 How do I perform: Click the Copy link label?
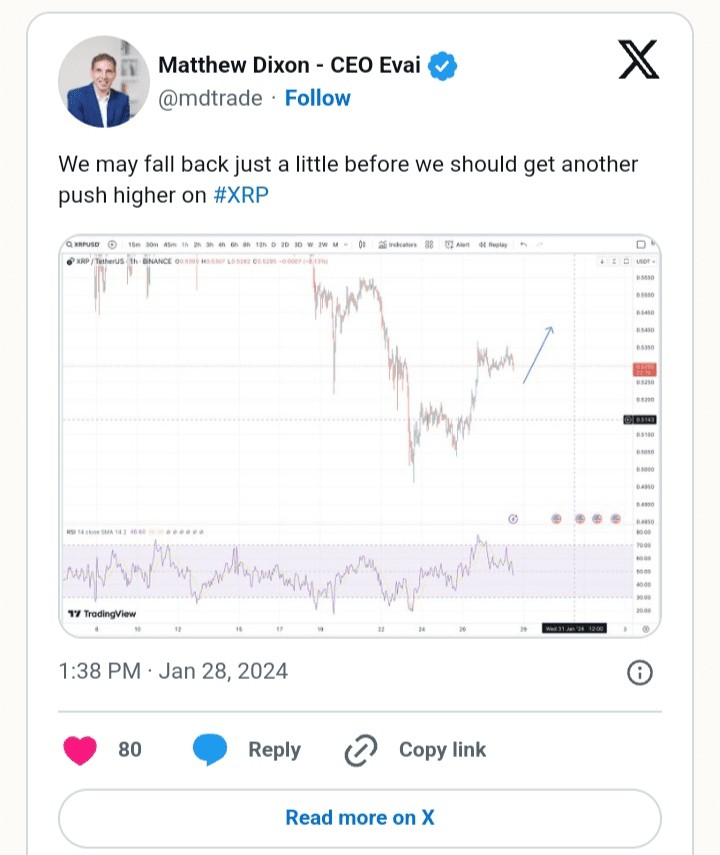[442, 750]
